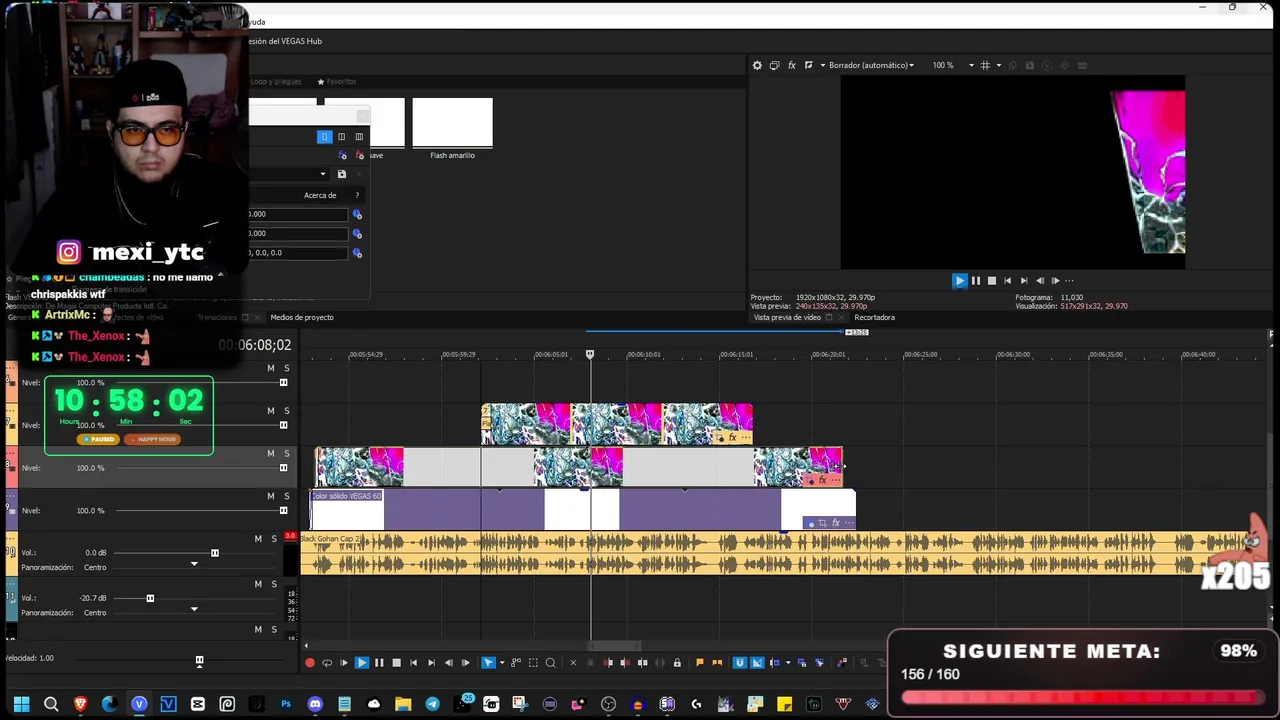
Task: Go to end in timeline transport
Action: tap(431, 663)
